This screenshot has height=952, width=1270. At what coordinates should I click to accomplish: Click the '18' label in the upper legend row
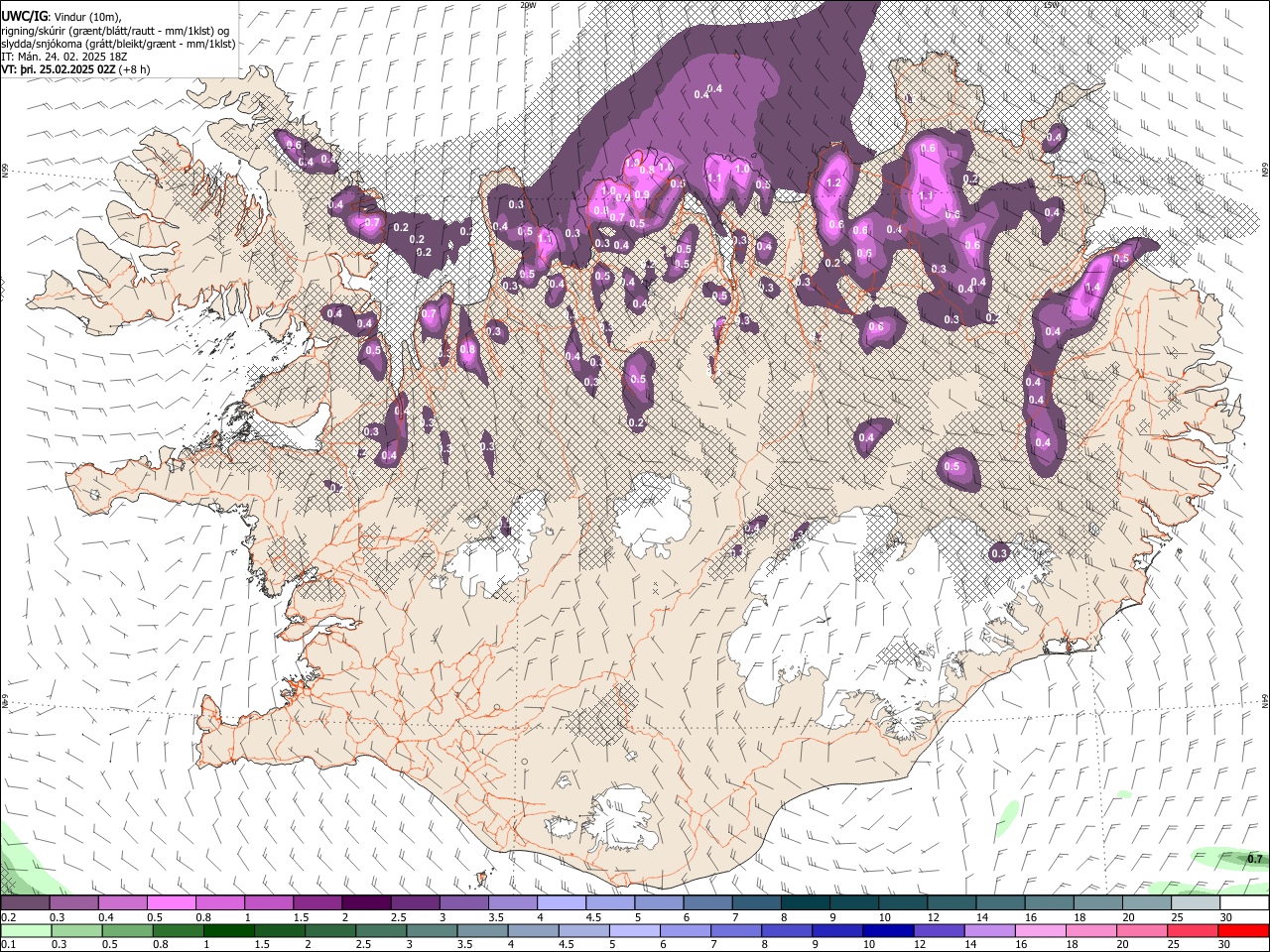click(1079, 917)
